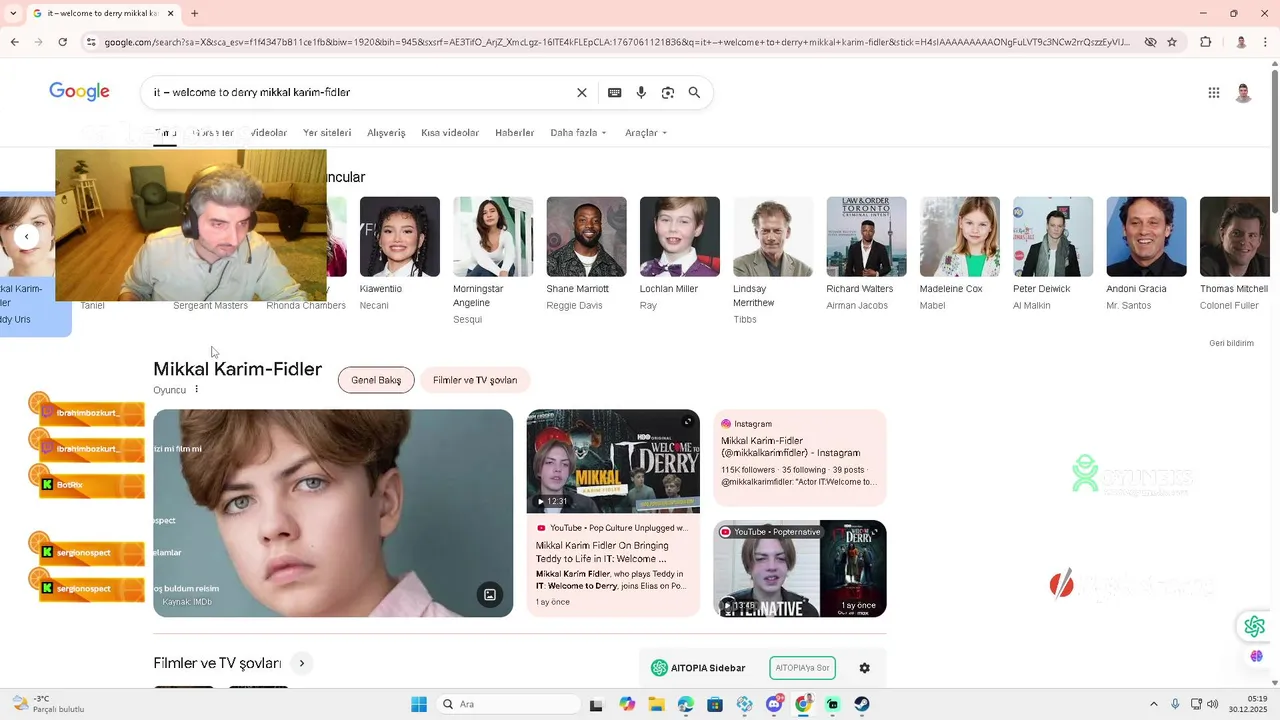Click the Geri bildirim link
Screen dimensions: 1280x720
[1231, 343]
